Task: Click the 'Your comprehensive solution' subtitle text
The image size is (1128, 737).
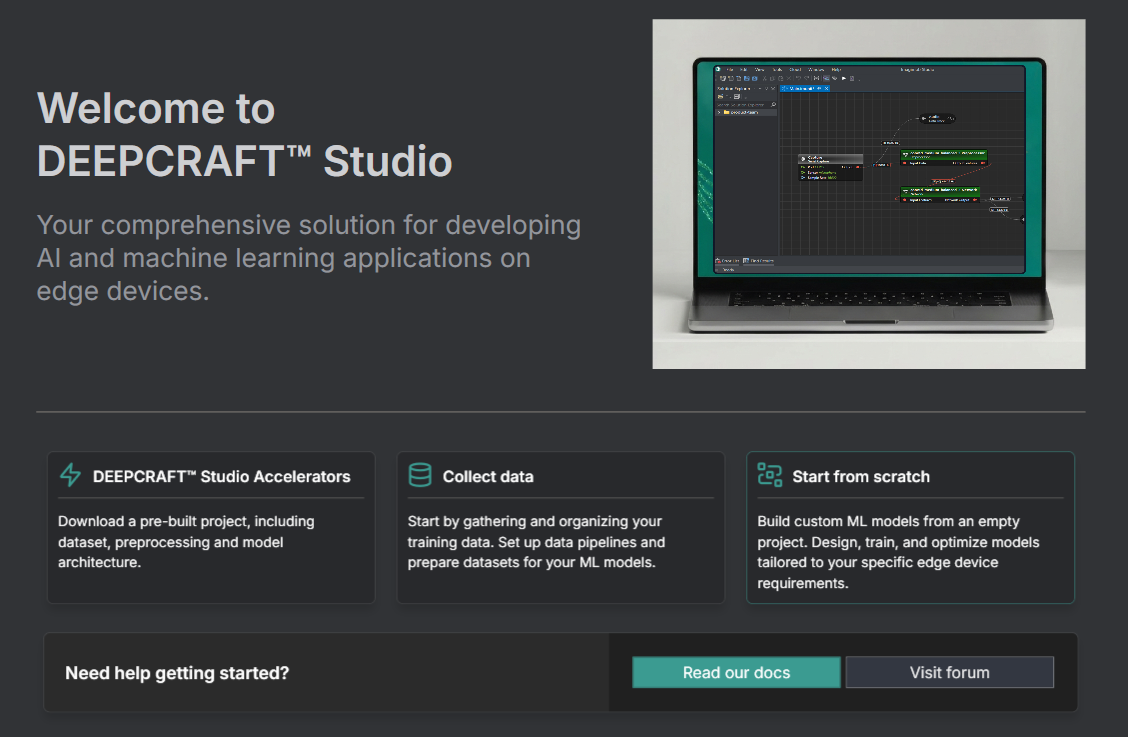Action: (308, 258)
